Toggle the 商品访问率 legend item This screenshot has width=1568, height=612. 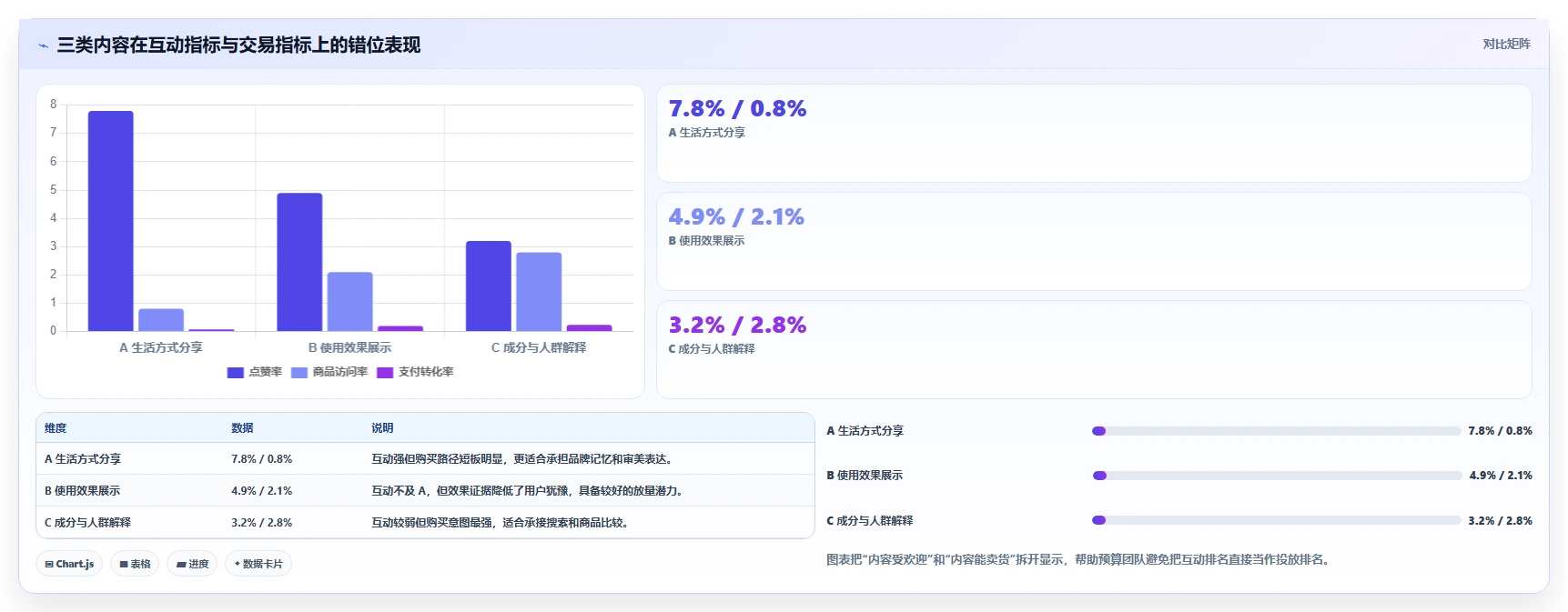(x=329, y=372)
